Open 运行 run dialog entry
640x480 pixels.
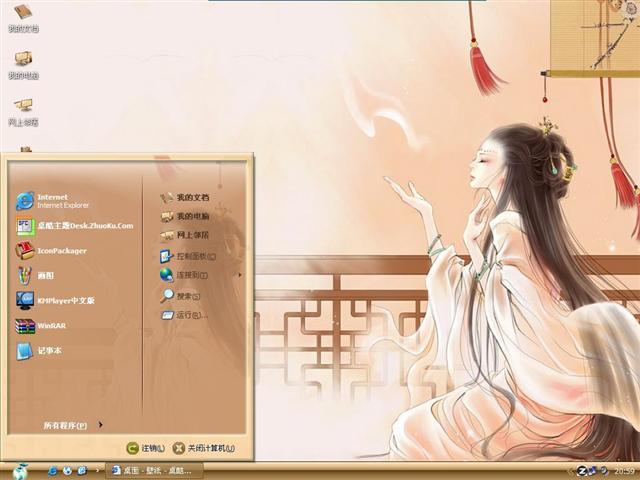tap(184, 315)
